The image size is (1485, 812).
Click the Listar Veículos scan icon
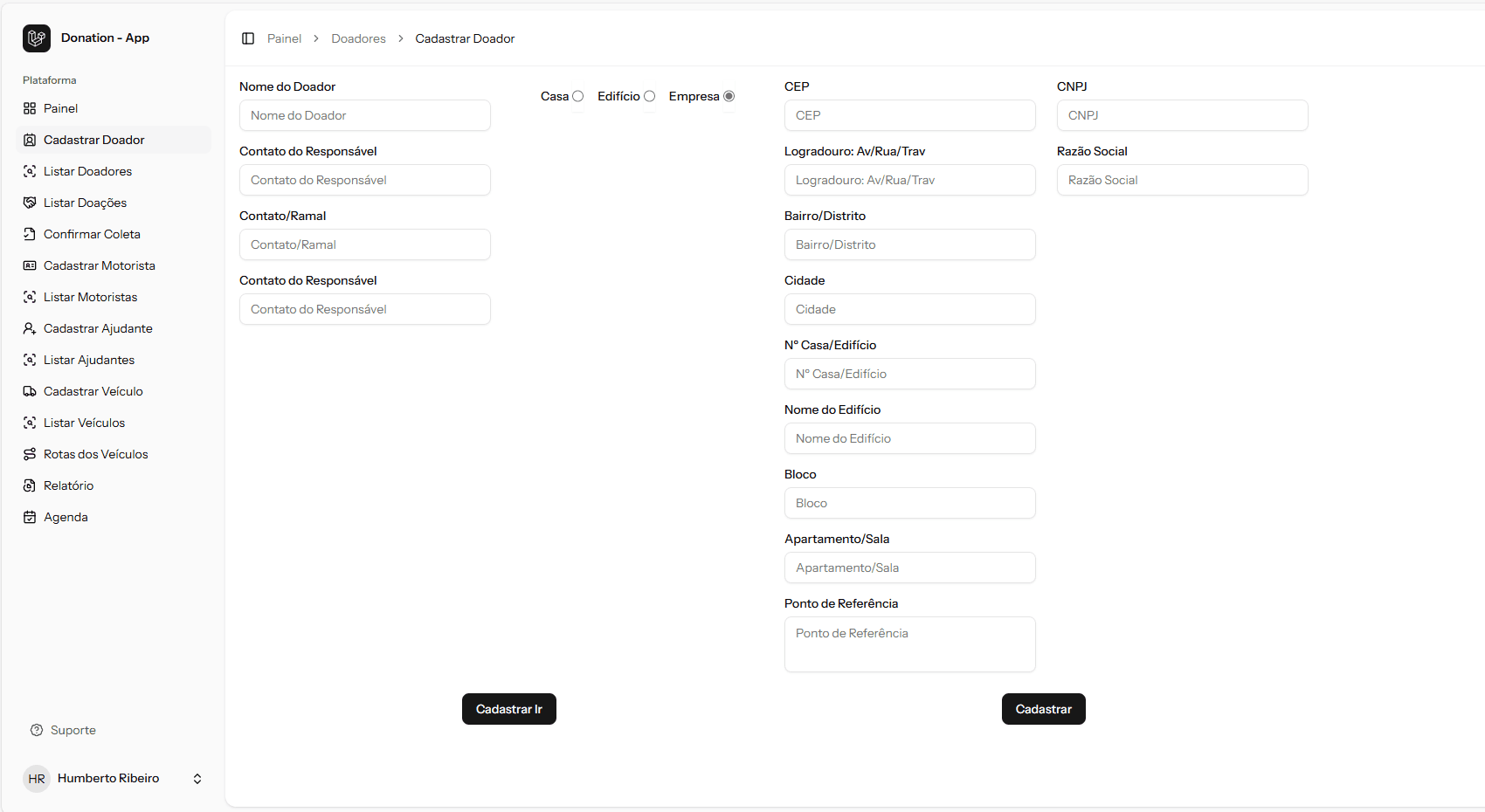(x=30, y=423)
